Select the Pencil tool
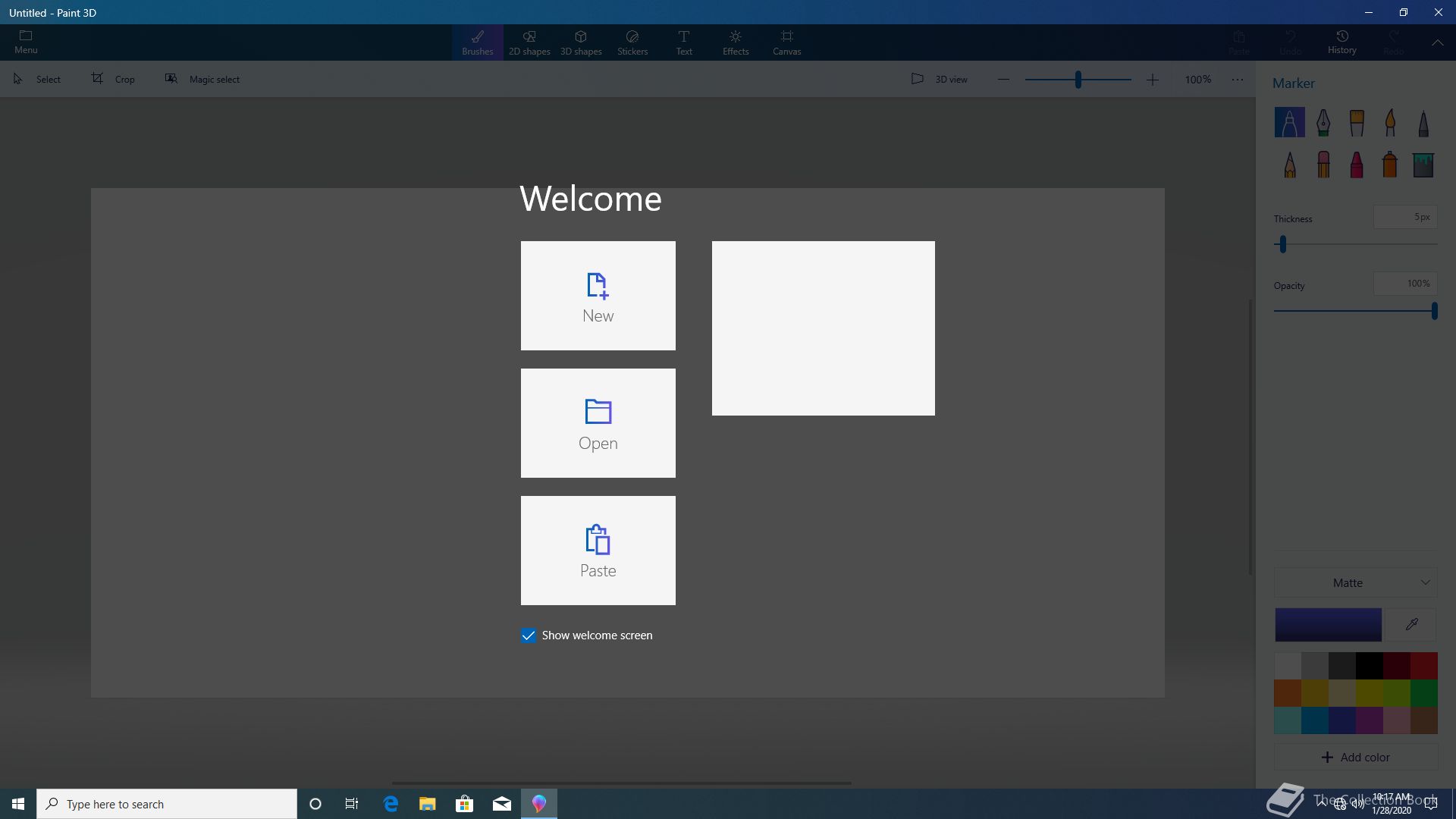Image resolution: width=1456 pixels, height=819 pixels. (1289, 165)
